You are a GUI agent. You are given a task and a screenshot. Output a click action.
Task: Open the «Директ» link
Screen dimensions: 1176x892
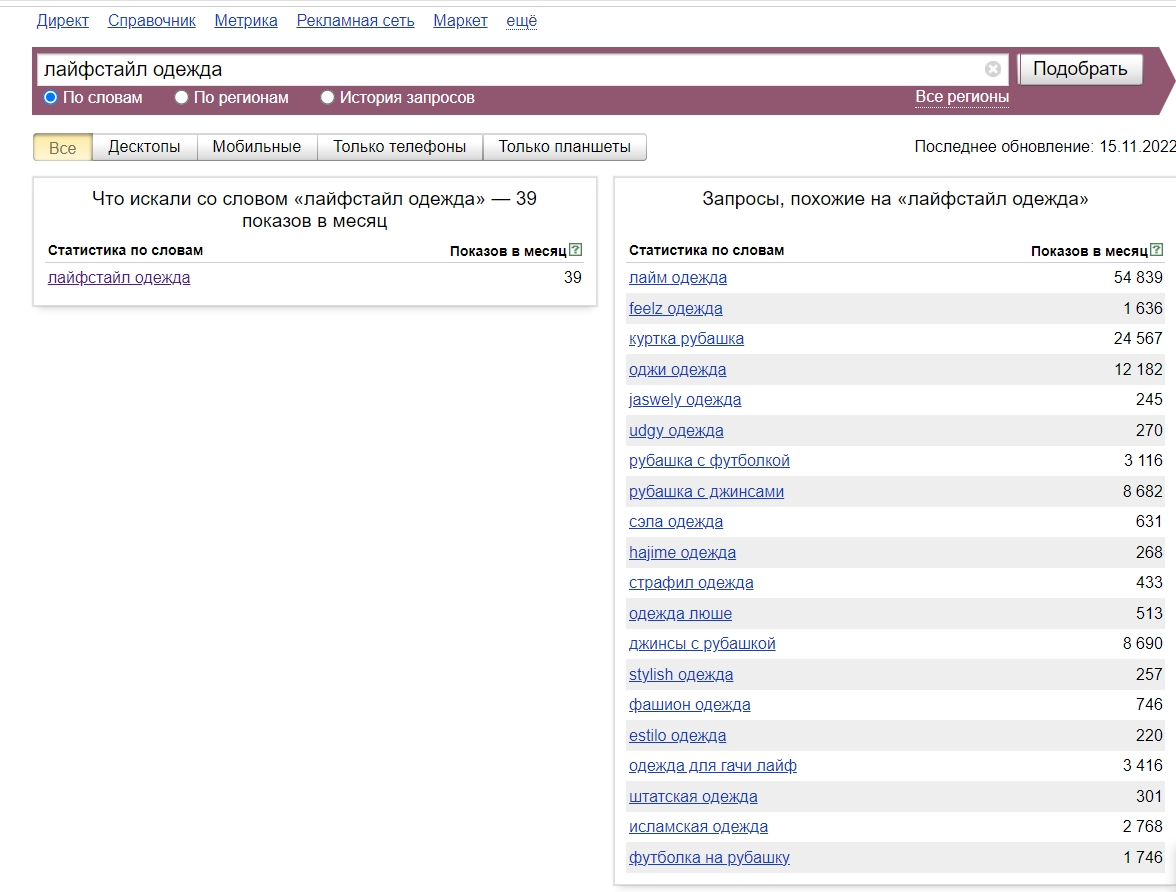(x=62, y=20)
